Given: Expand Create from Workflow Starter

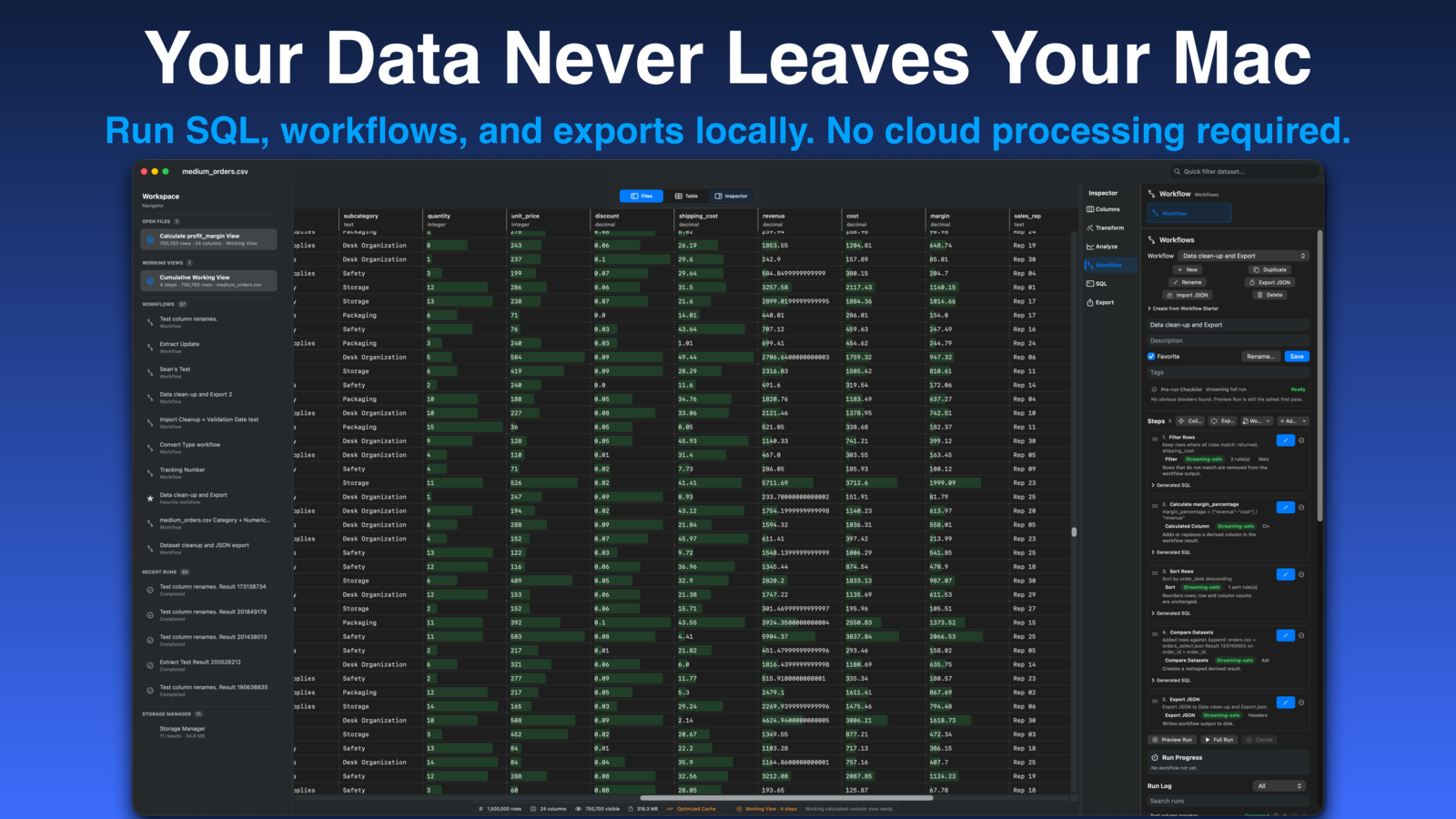Looking at the screenshot, I should (x=1183, y=308).
